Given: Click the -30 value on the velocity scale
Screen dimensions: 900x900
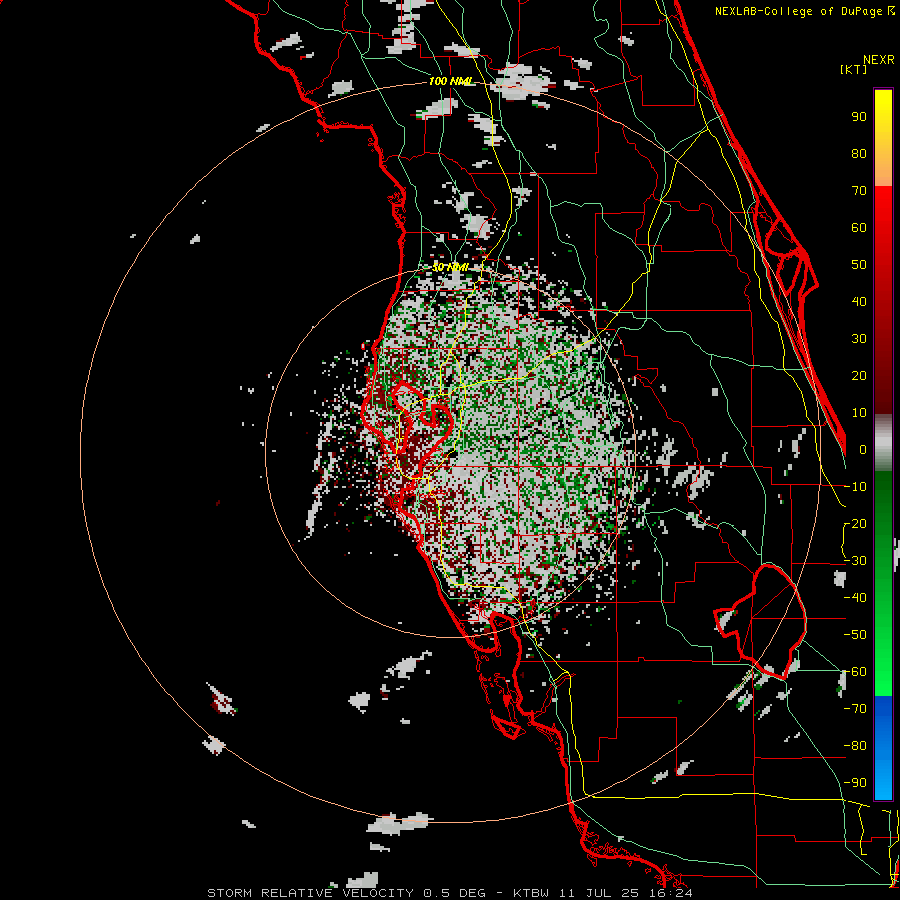Looking at the screenshot, I should point(855,561).
